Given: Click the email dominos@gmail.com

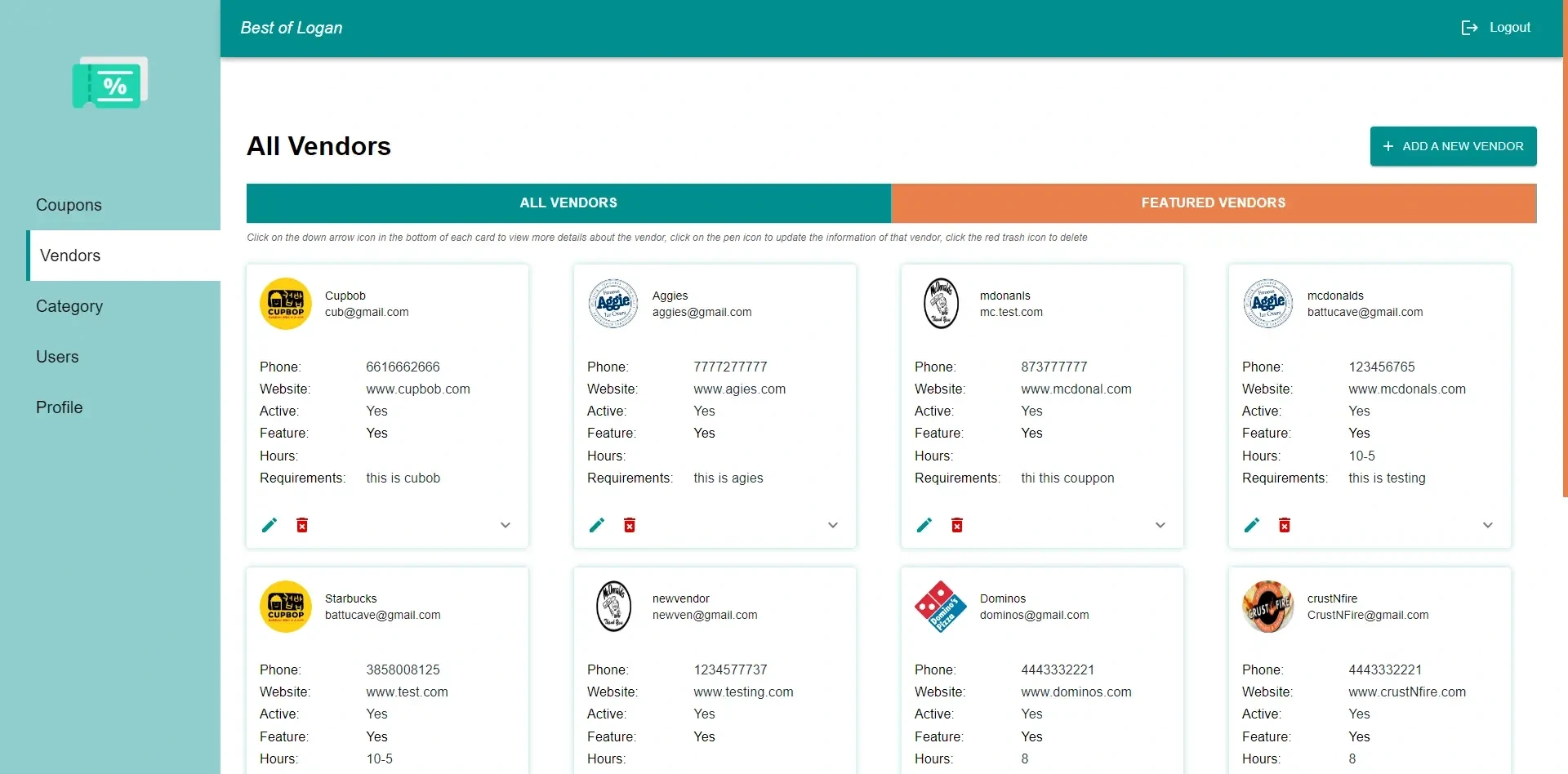Looking at the screenshot, I should (1035, 616).
